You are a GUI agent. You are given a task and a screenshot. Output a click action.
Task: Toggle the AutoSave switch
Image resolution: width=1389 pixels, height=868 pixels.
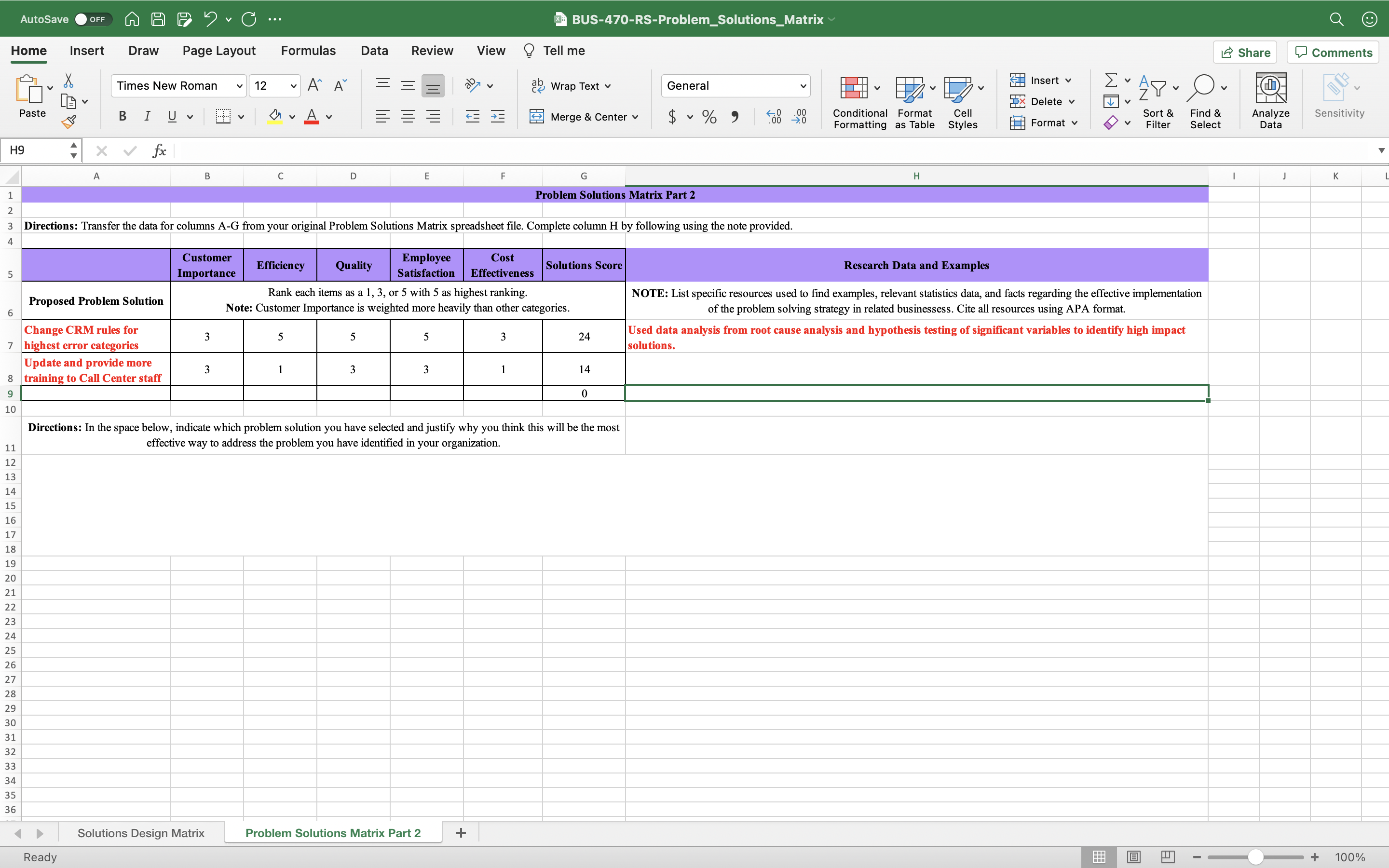click(93, 19)
